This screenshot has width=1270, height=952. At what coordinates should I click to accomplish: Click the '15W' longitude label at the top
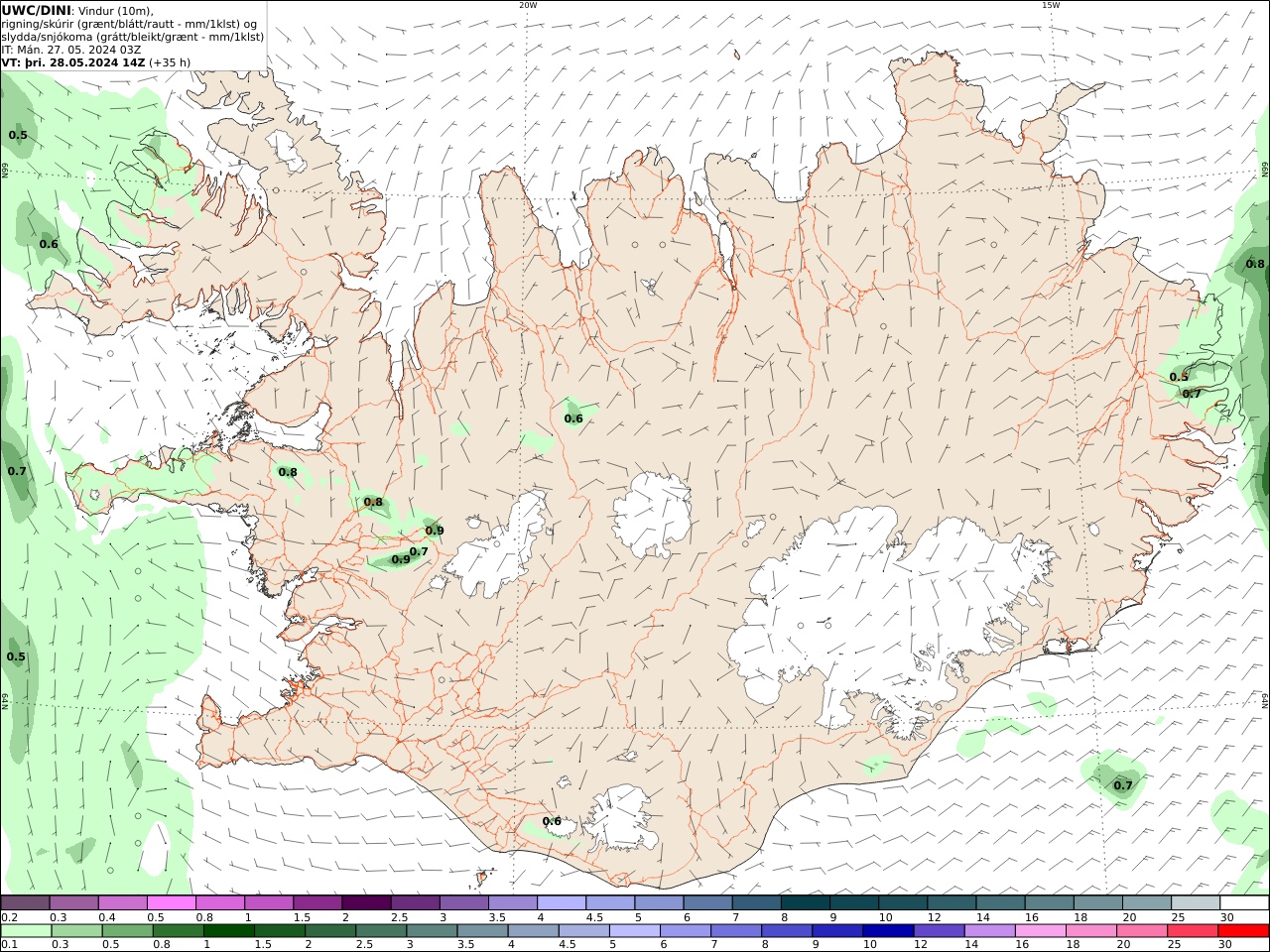pos(1050,5)
